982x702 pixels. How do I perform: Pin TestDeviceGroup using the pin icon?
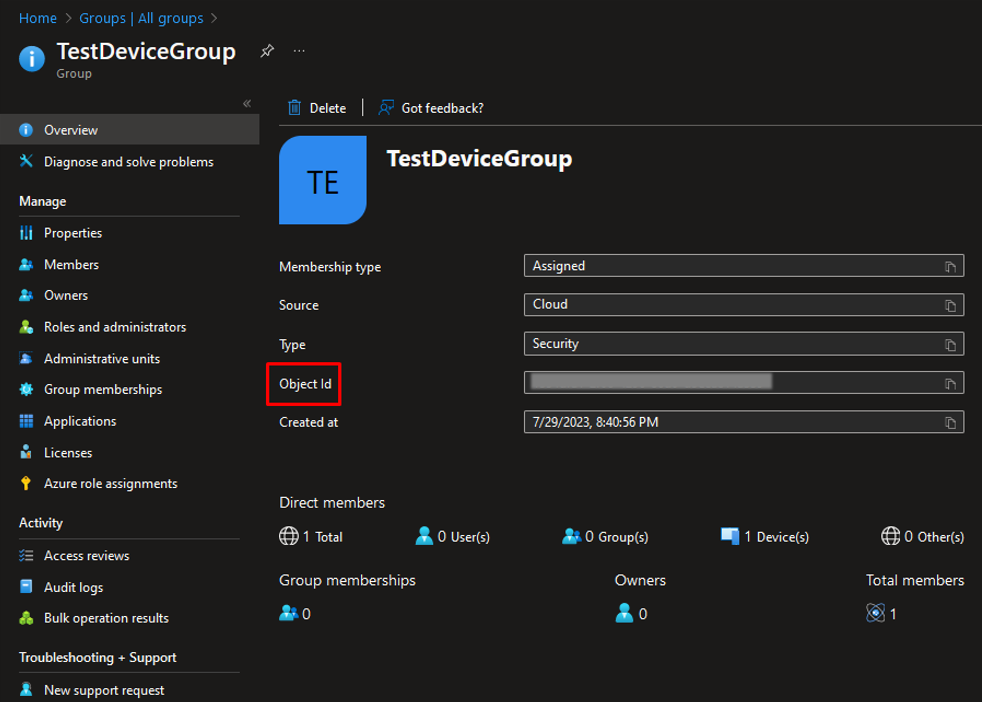coord(267,51)
